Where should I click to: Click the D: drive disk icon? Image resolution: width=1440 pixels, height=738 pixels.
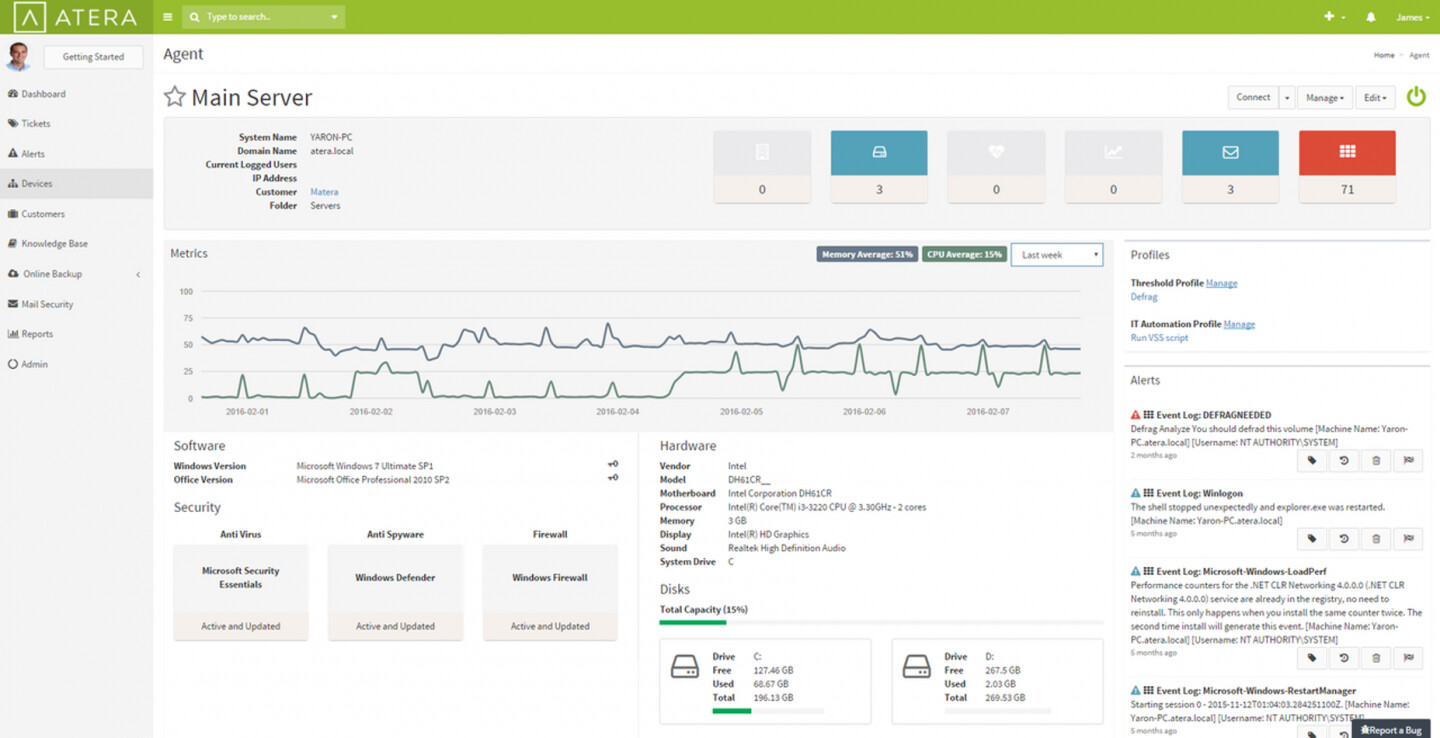pyautogui.click(x=917, y=667)
